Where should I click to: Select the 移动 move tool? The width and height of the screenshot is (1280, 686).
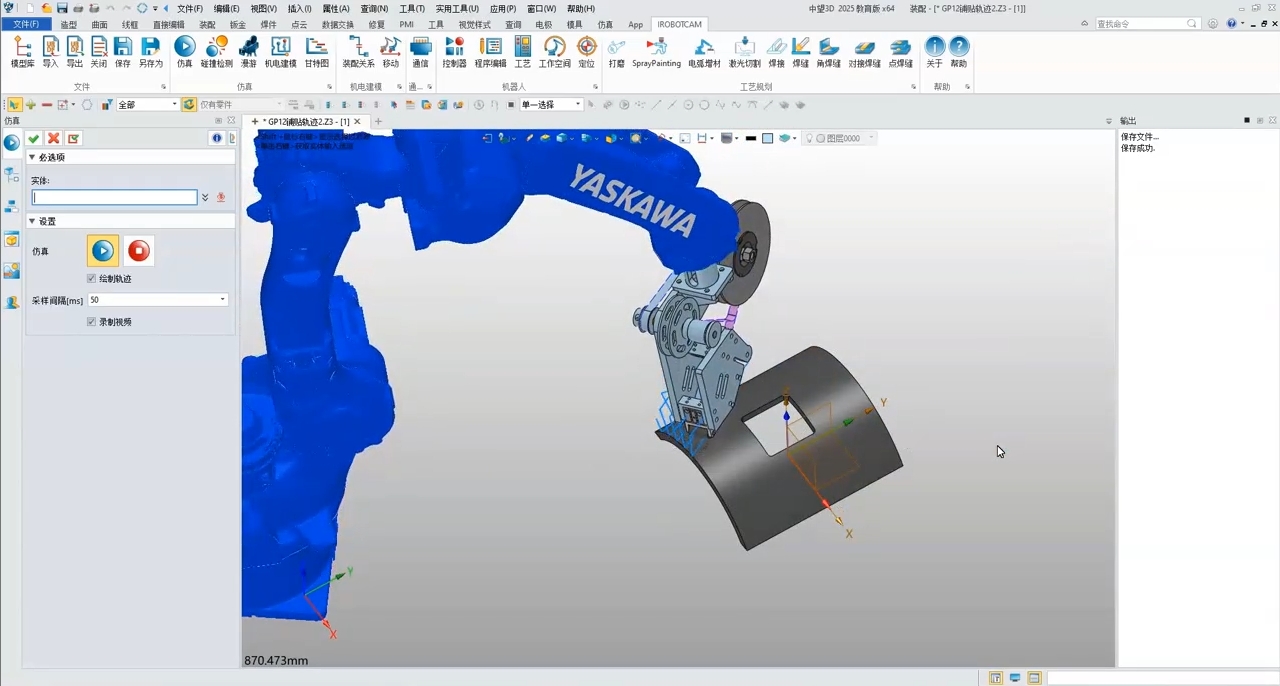pos(390,52)
